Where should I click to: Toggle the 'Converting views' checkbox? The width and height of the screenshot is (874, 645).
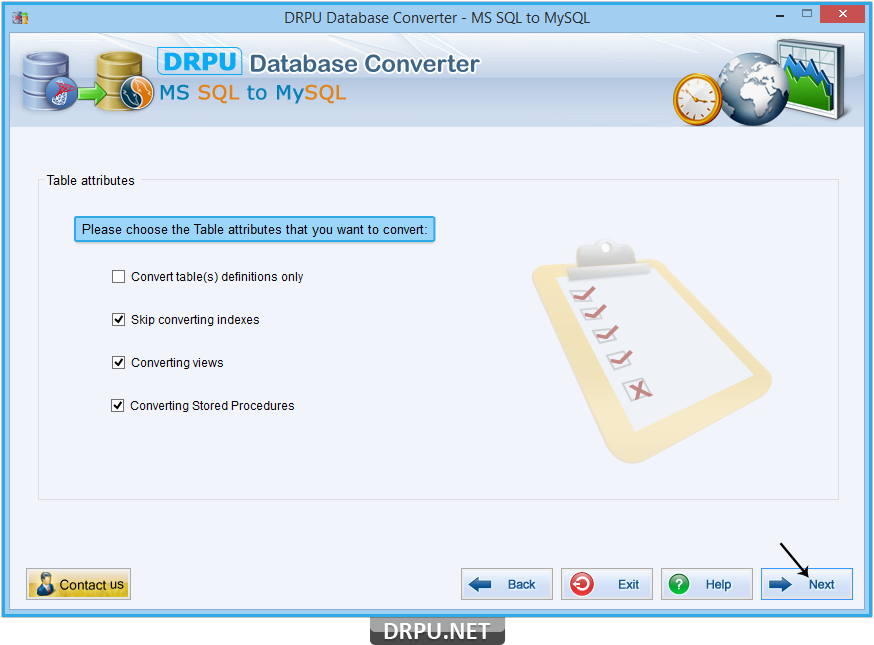coord(118,362)
